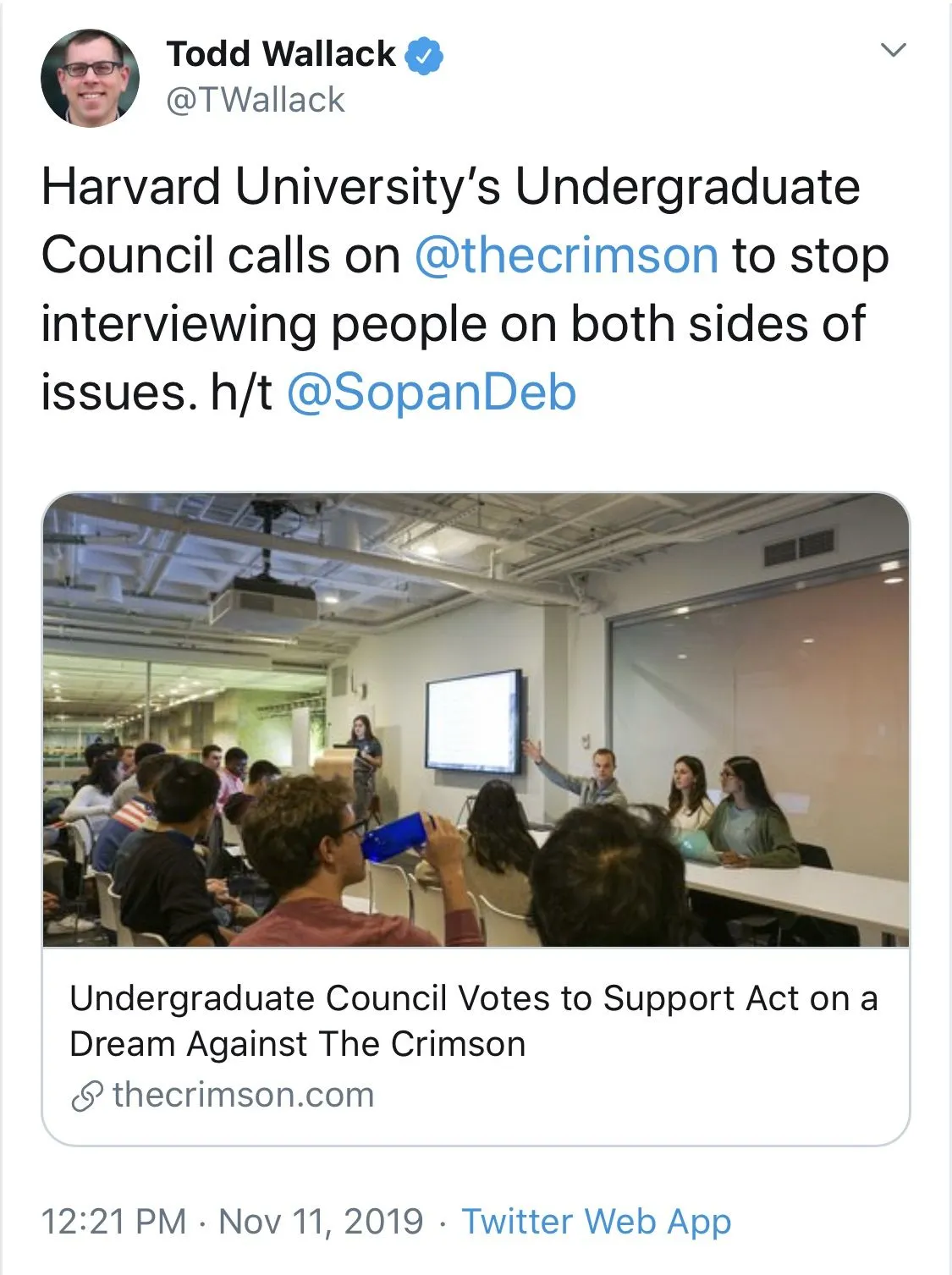Click the chain link icon beside thecrimson.com
The width and height of the screenshot is (952, 1275).
click(x=87, y=1096)
